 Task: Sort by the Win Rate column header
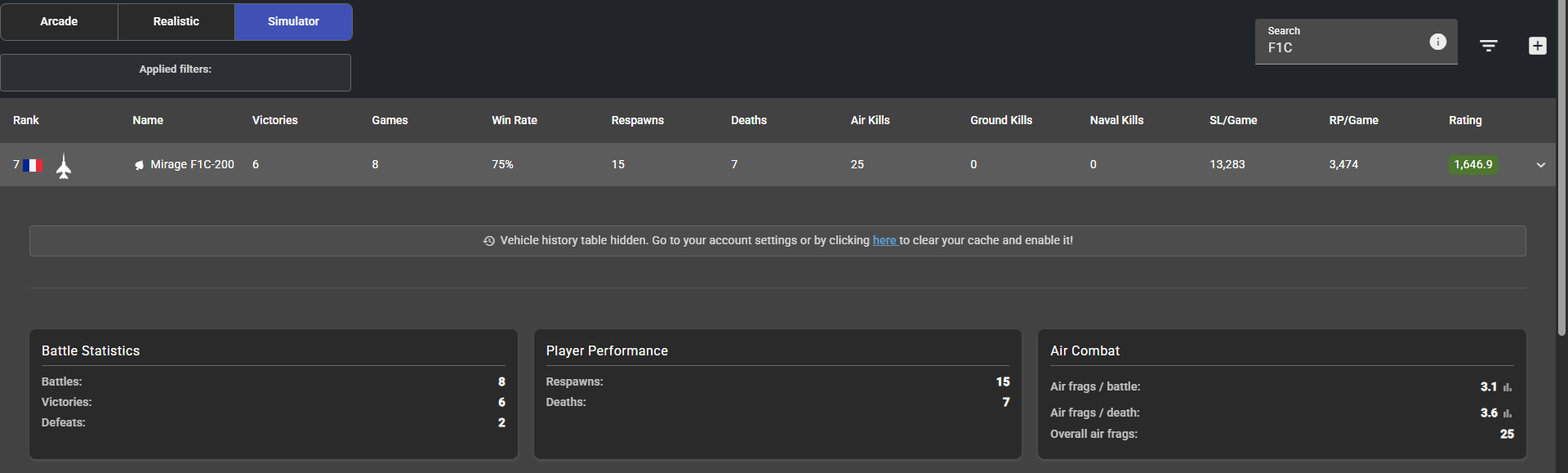[x=514, y=120]
